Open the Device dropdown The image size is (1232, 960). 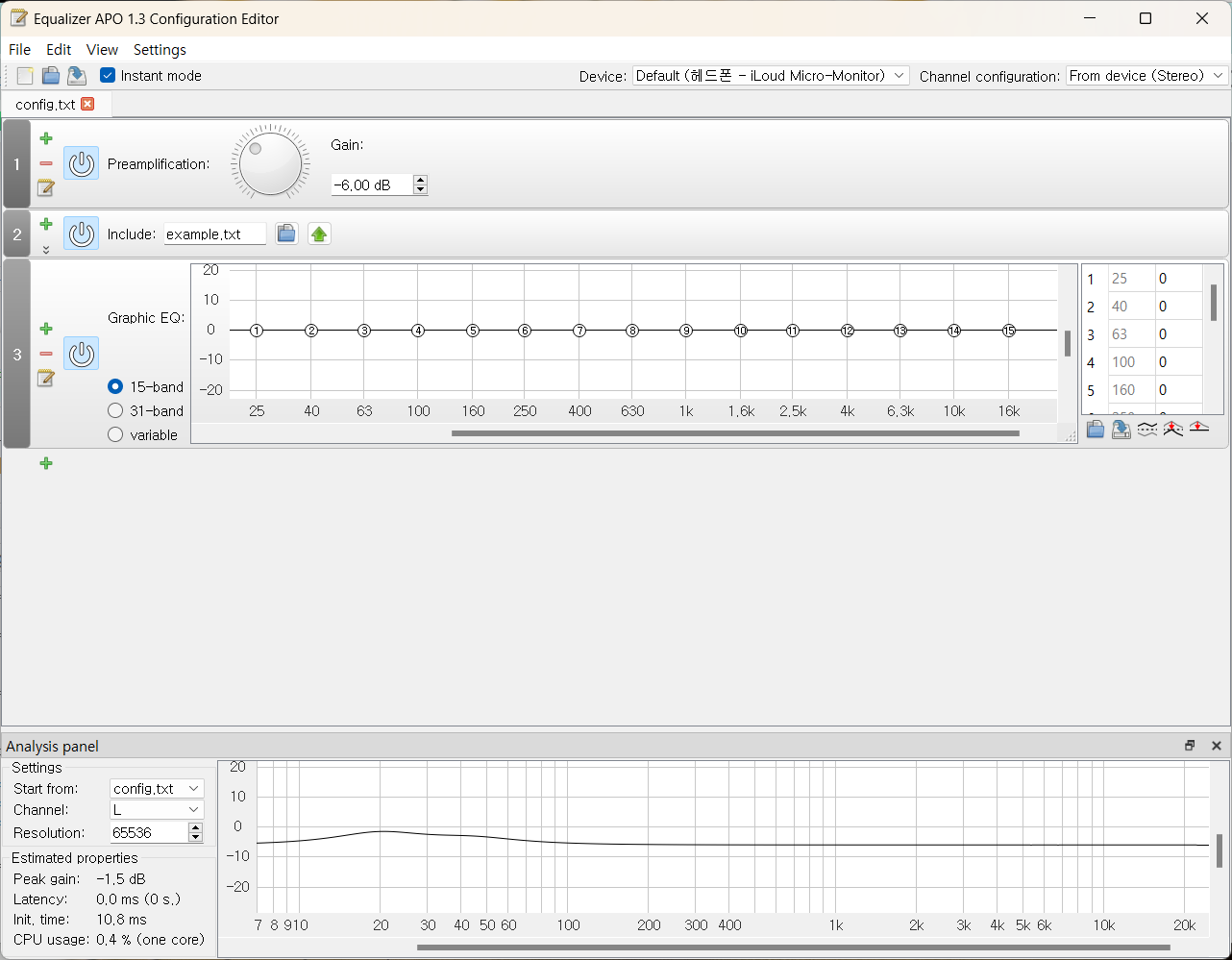point(770,76)
